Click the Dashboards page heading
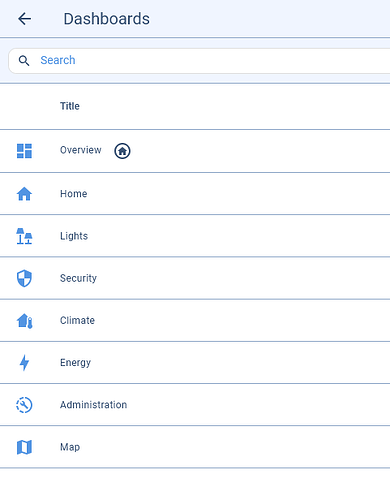The width and height of the screenshot is (390, 500). (x=107, y=19)
